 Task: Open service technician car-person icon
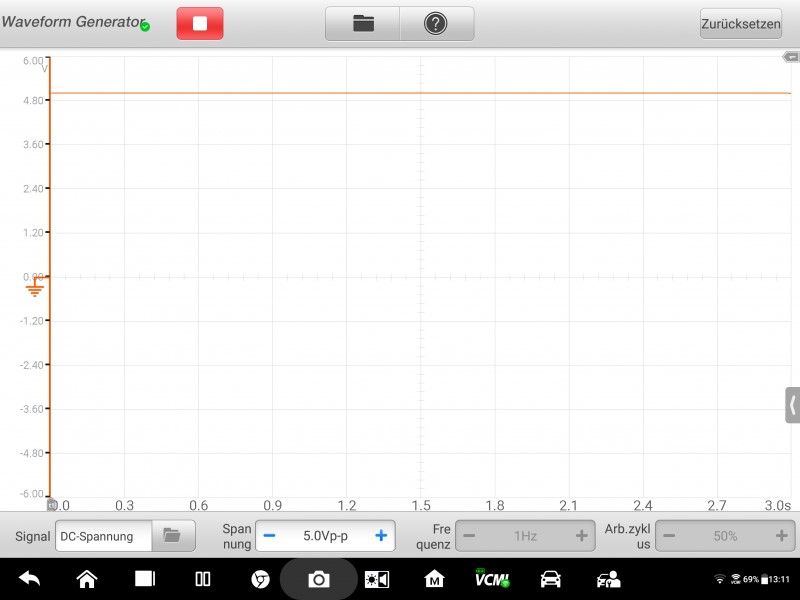(x=608, y=579)
